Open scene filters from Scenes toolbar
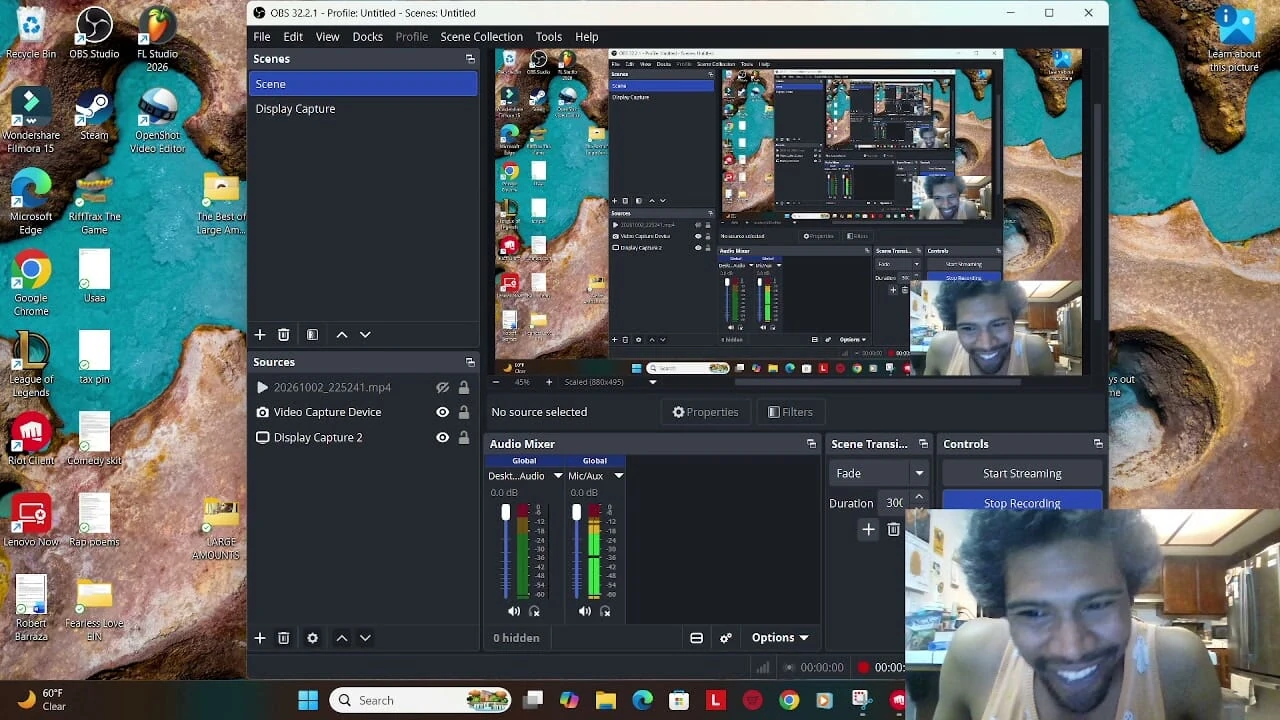 (312, 335)
